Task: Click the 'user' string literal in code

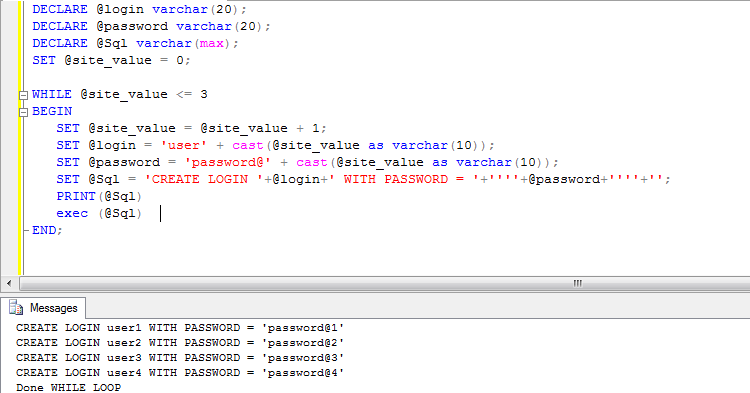Action: (184, 145)
